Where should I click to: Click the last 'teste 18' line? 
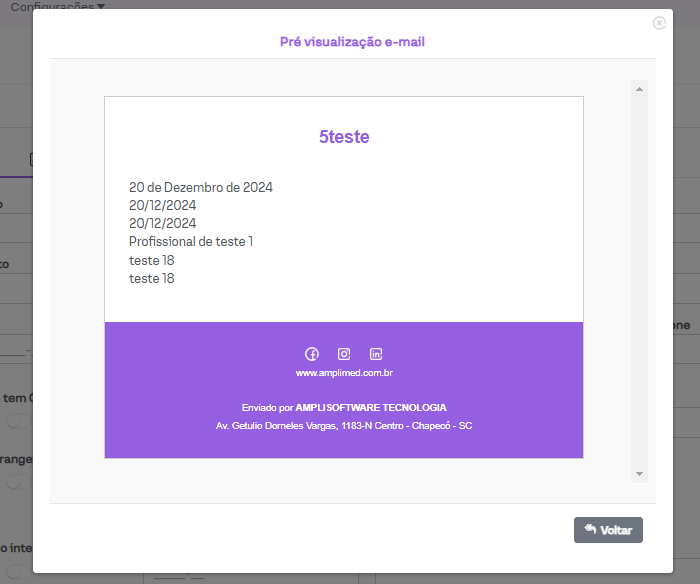point(152,278)
